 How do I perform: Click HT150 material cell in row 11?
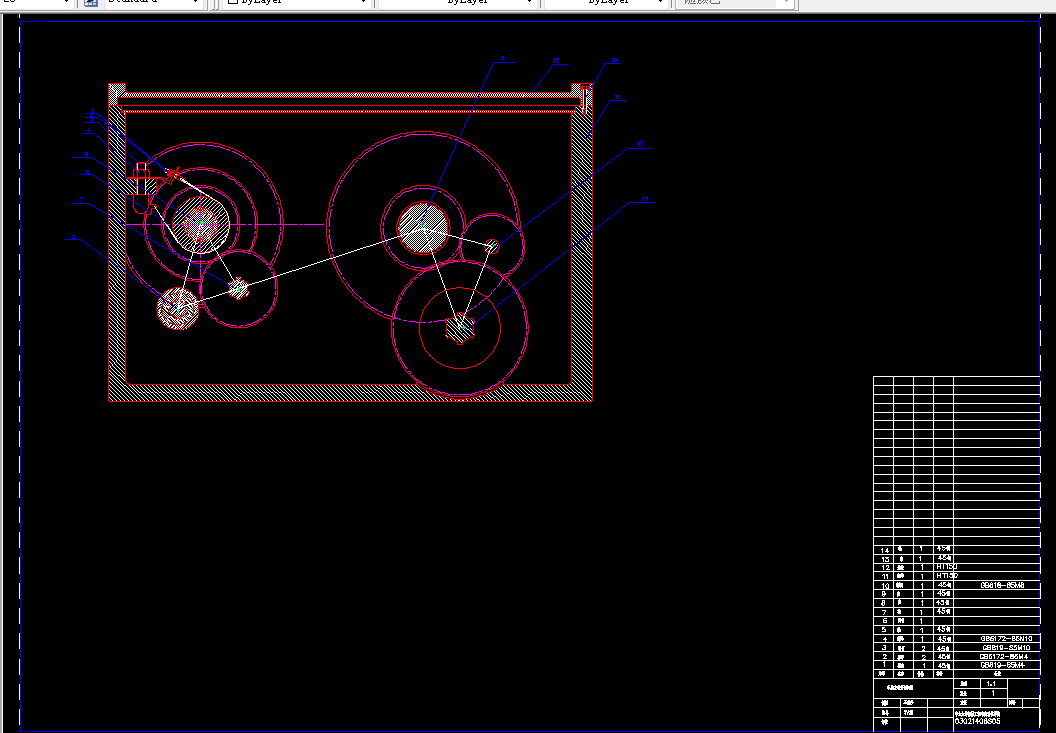tap(946, 576)
